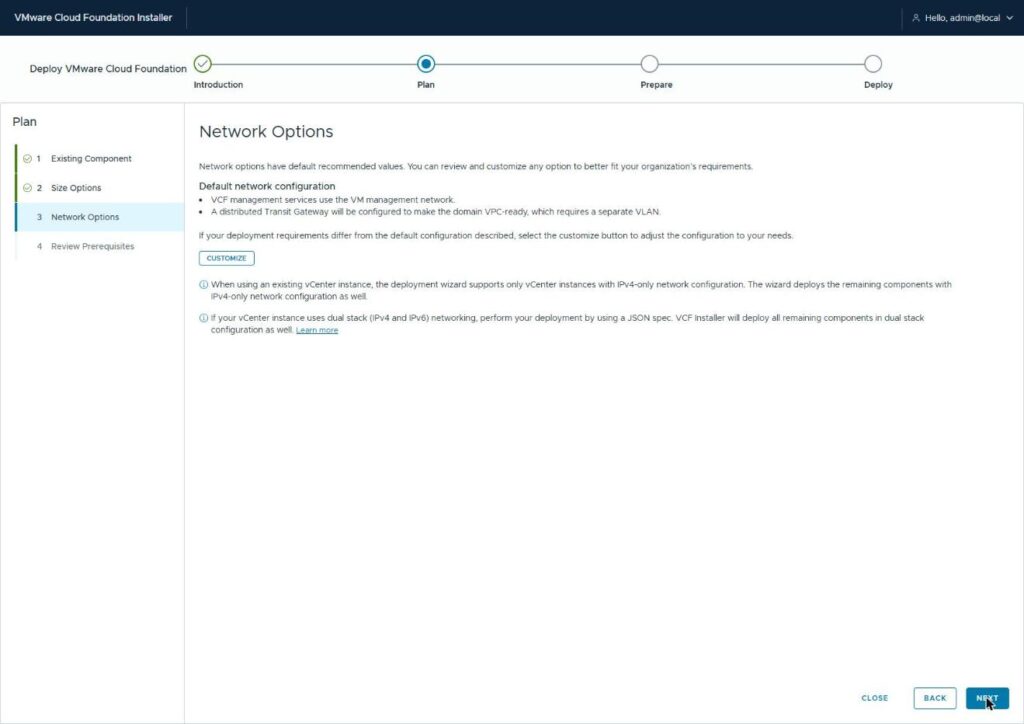Click the Network Options heading
This screenshot has height=724, width=1024.
[266, 131]
